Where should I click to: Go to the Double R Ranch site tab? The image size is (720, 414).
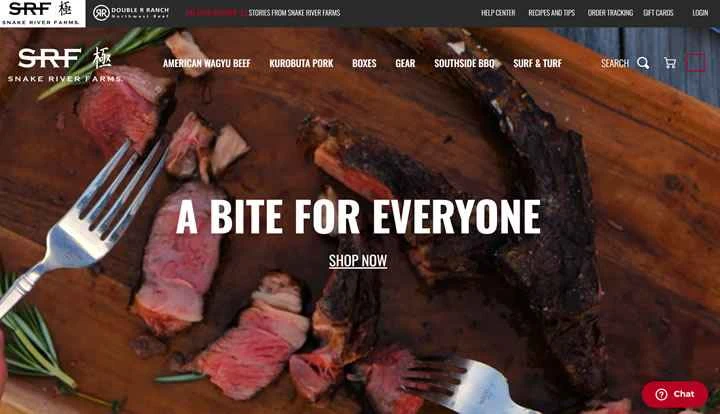131,13
